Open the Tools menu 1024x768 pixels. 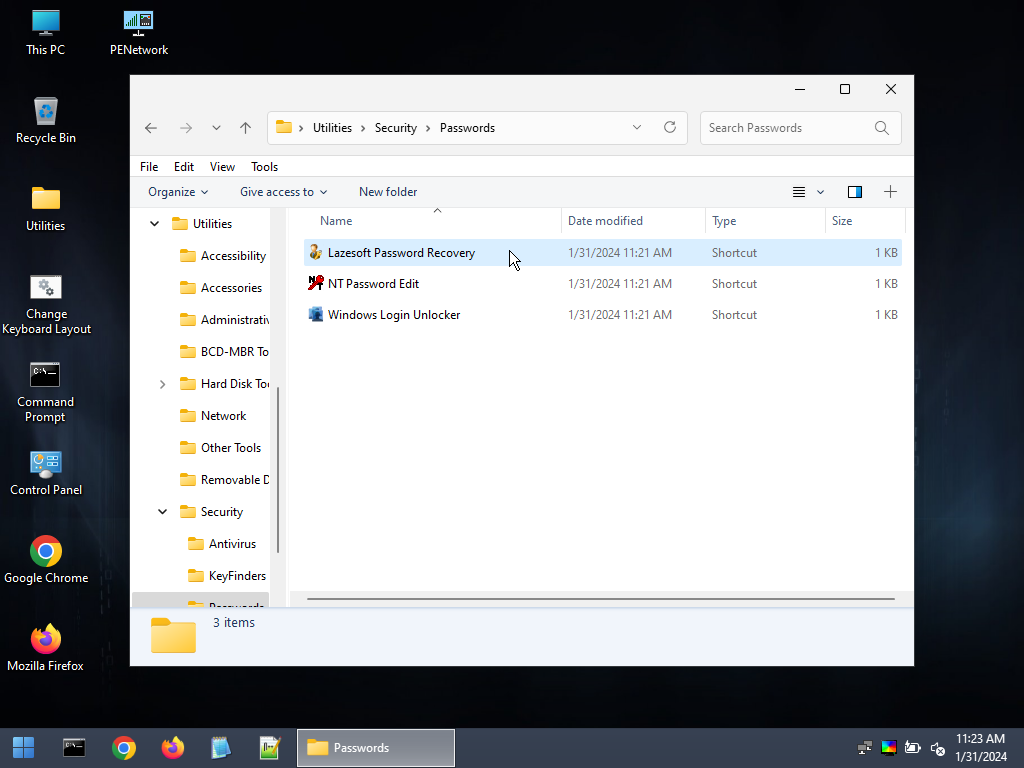coord(264,167)
